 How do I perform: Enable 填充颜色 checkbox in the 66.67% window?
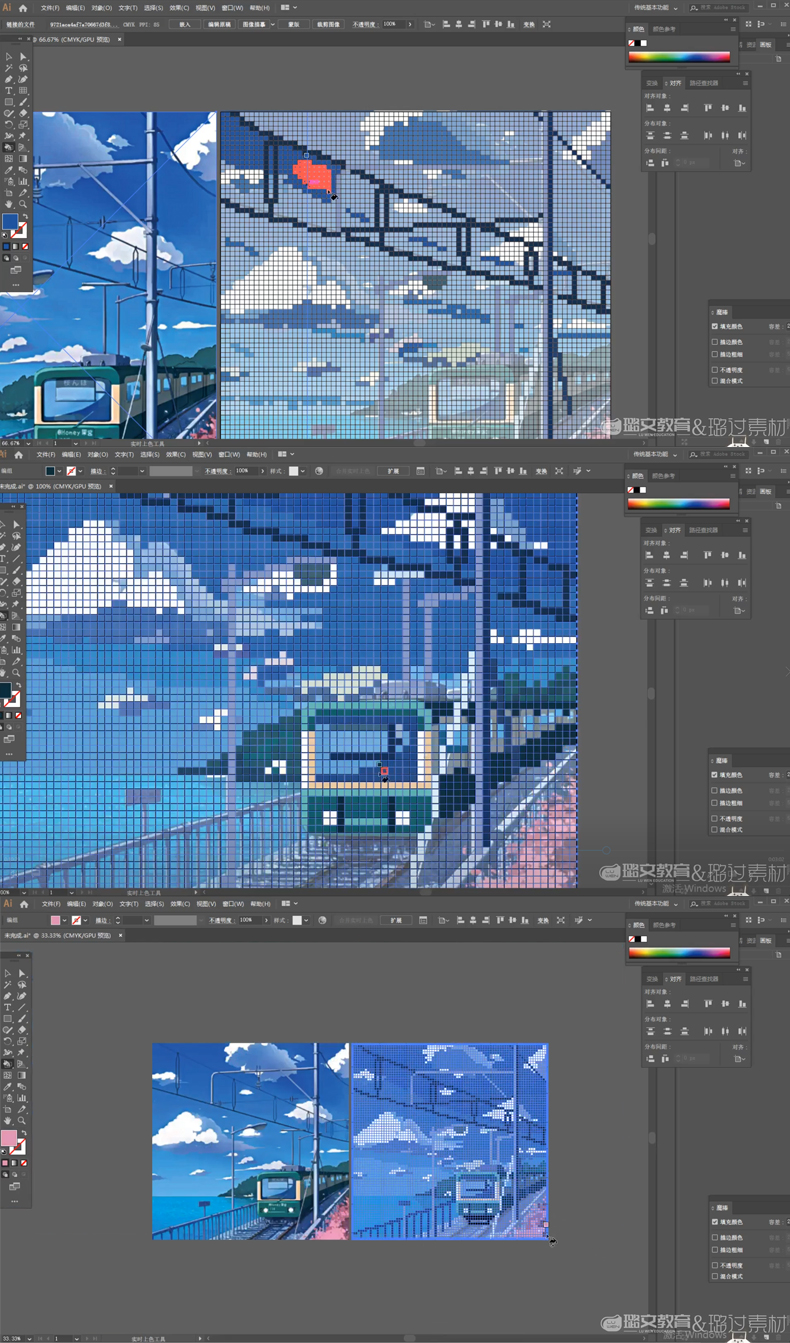click(714, 326)
